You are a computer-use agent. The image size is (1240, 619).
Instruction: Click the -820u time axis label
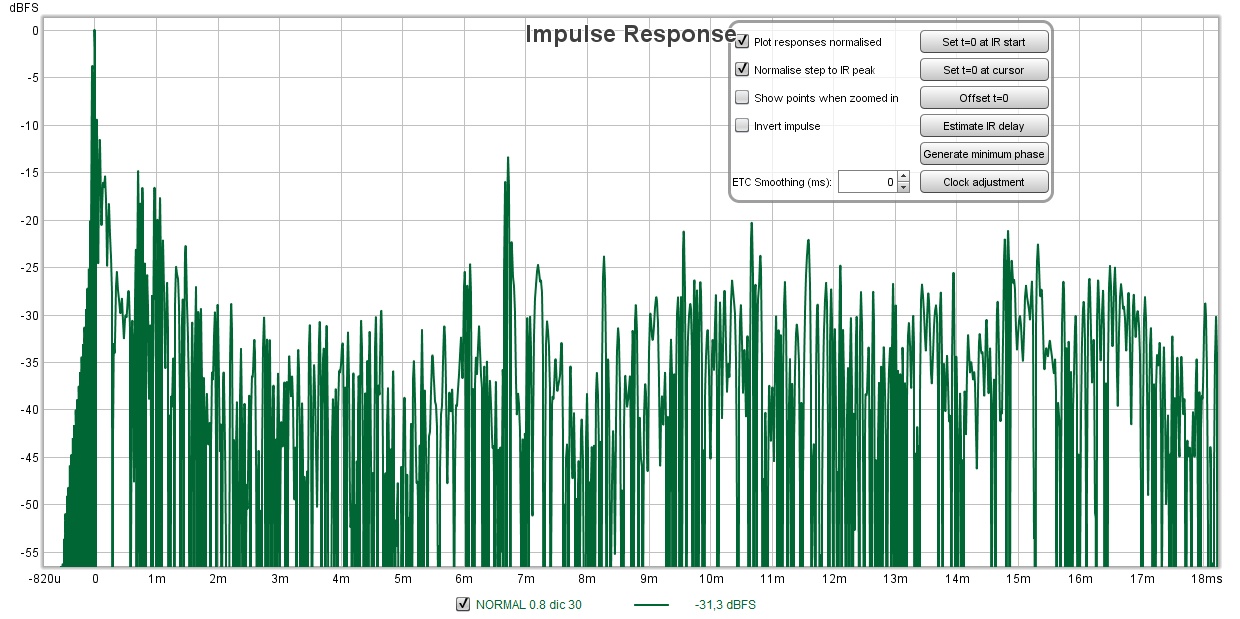coord(45,579)
